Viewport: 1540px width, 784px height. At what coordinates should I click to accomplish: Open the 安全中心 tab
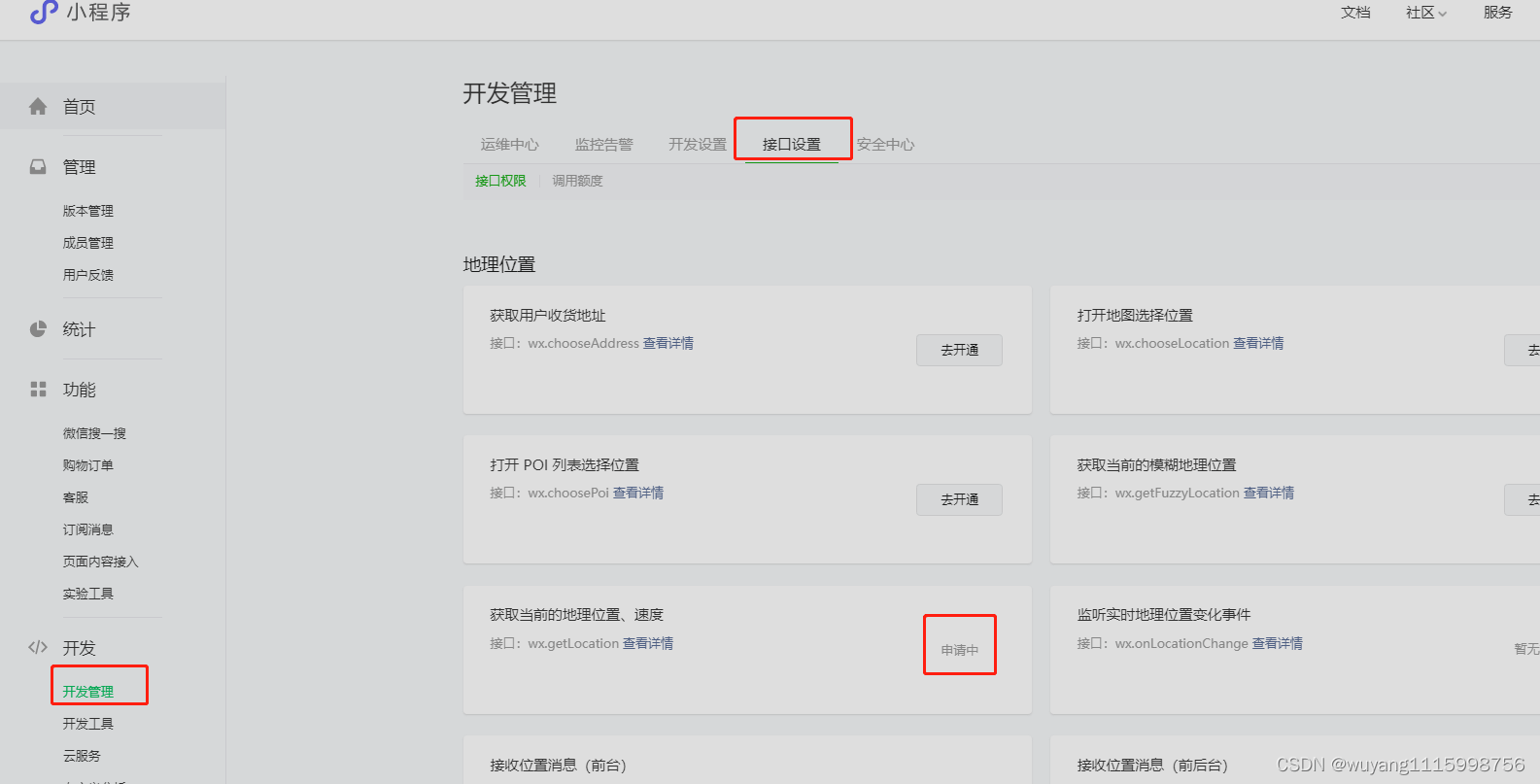point(885,145)
